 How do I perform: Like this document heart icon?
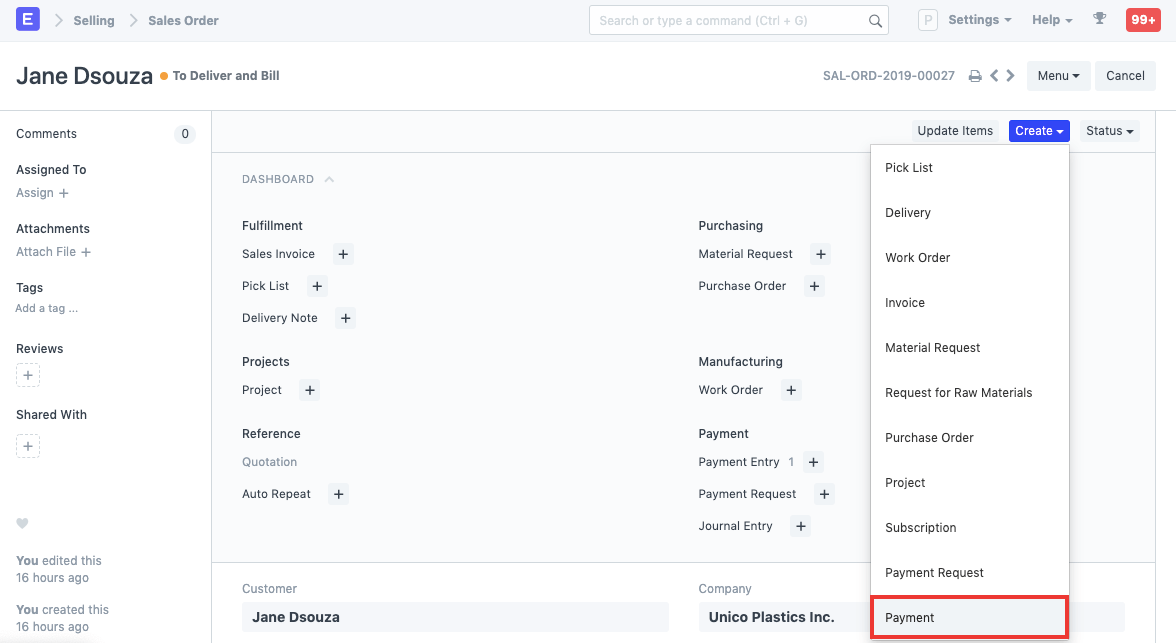pos(22,524)
